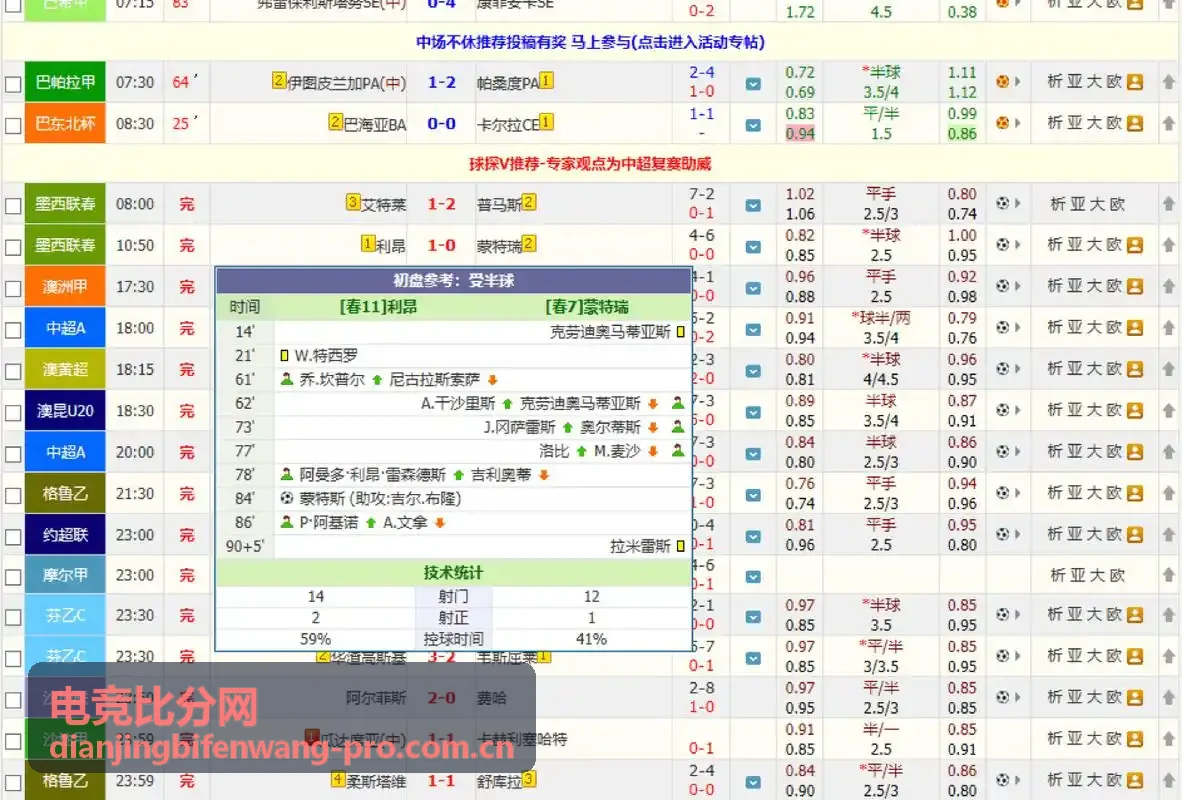
Task: Pin 格鲁乙 23:59 match with up arrow
Action: click(1168, 781)
